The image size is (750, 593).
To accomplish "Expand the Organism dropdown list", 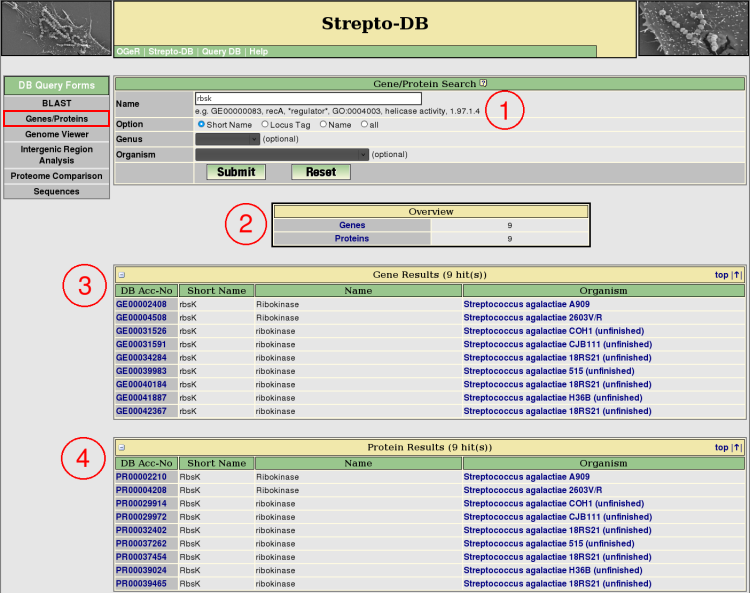I will click(x=282, y=155).
